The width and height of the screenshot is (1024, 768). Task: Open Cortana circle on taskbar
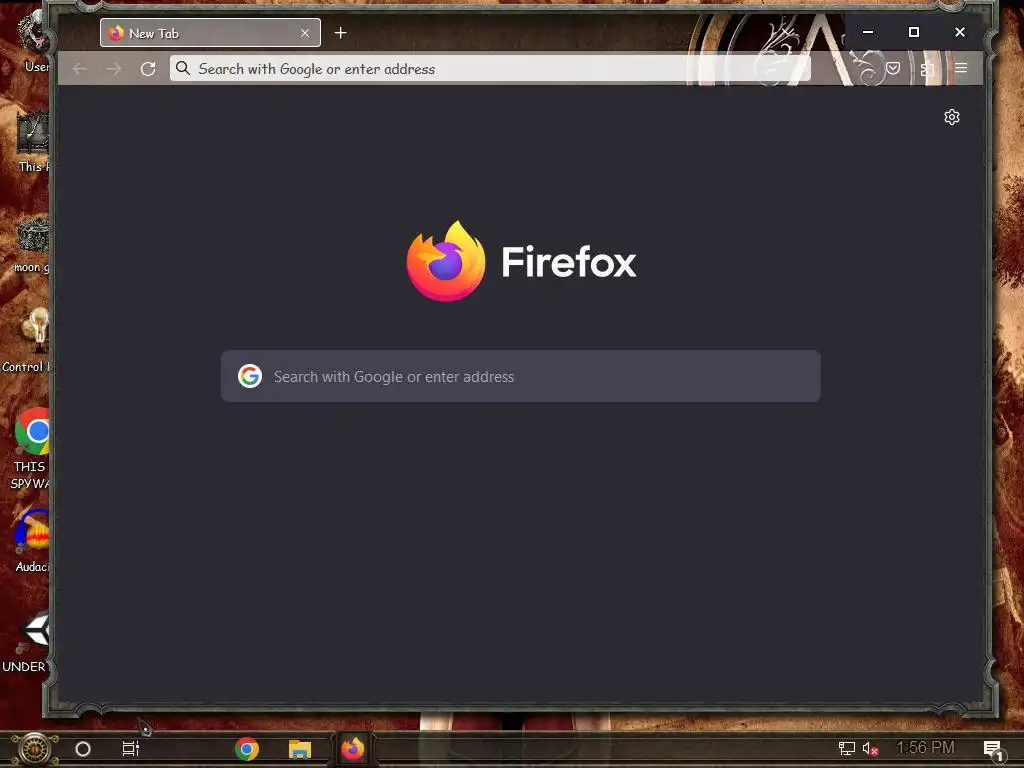tap(83, 749)
